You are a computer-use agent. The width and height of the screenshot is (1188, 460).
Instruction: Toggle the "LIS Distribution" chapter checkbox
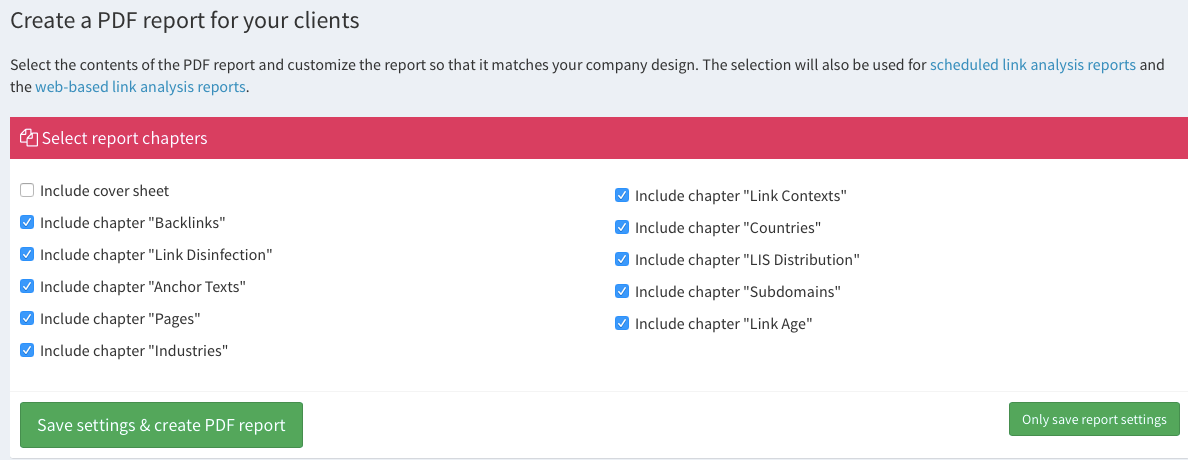click(x=622, y=259)
